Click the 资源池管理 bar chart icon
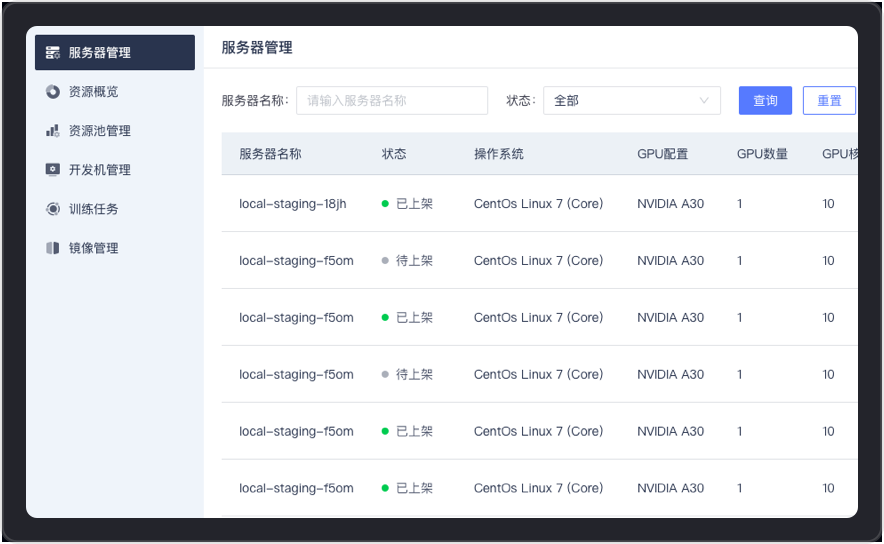The image size is (884, 544). [52, 131]
